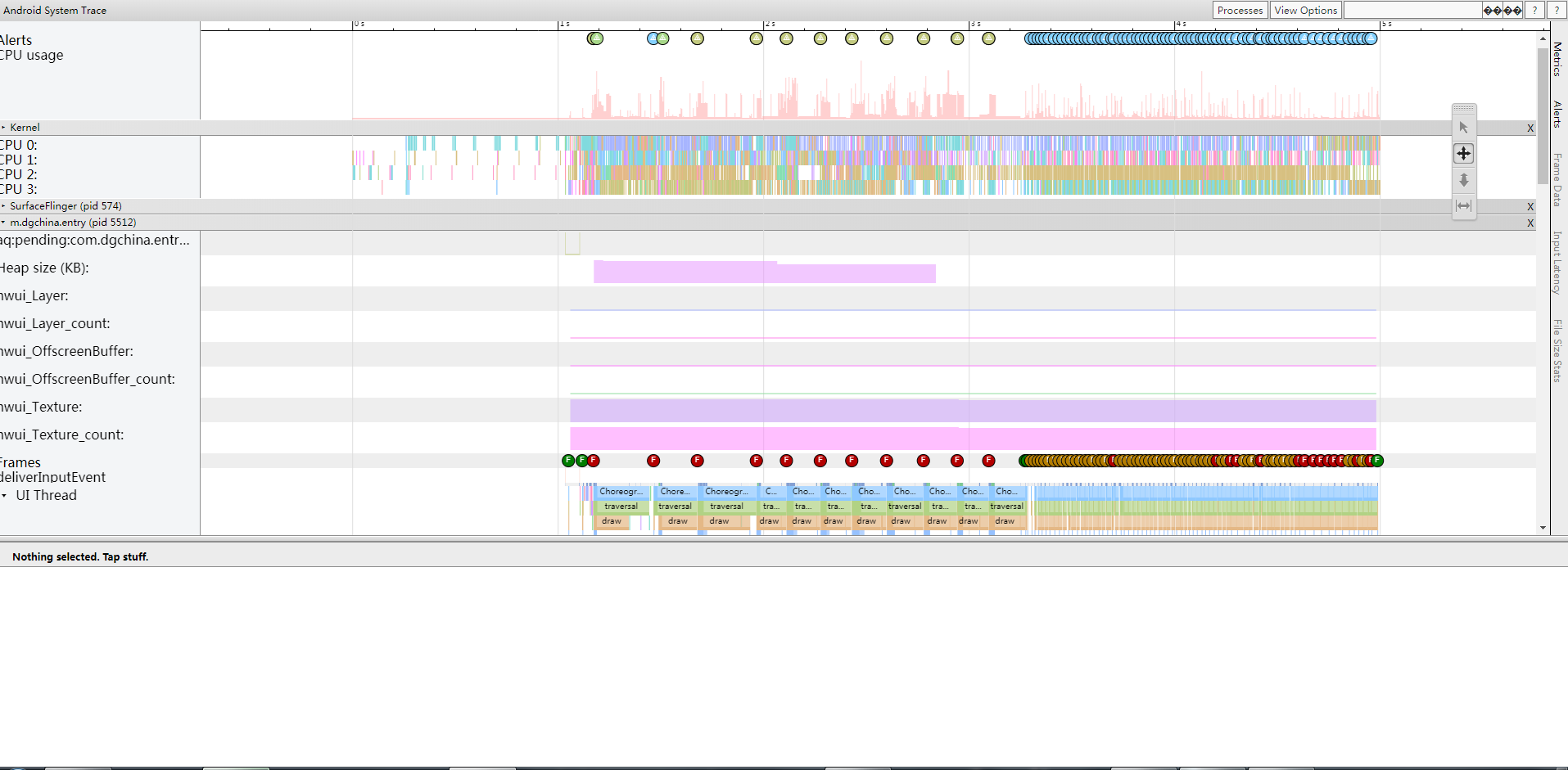Select the 'C...' slice in UI Thread
This screenshot has height=770, width=1568.
coord(770,492)
